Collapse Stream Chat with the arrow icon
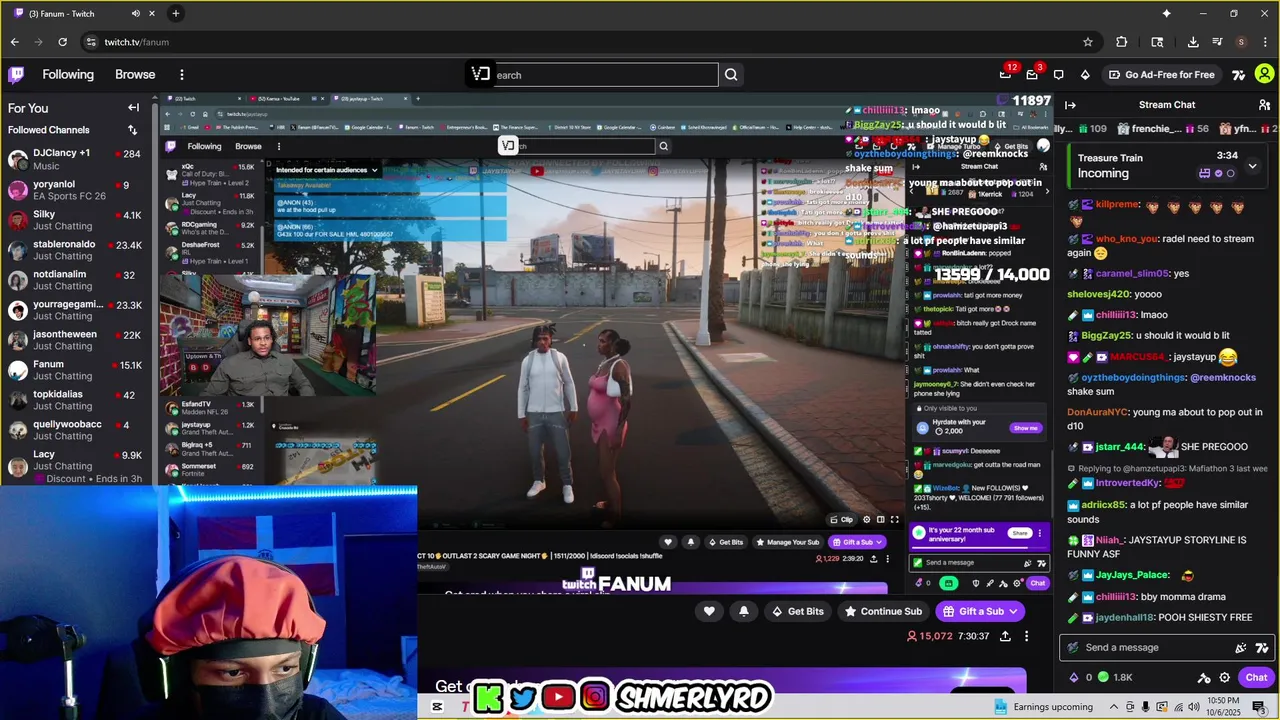 [1070, 105]
